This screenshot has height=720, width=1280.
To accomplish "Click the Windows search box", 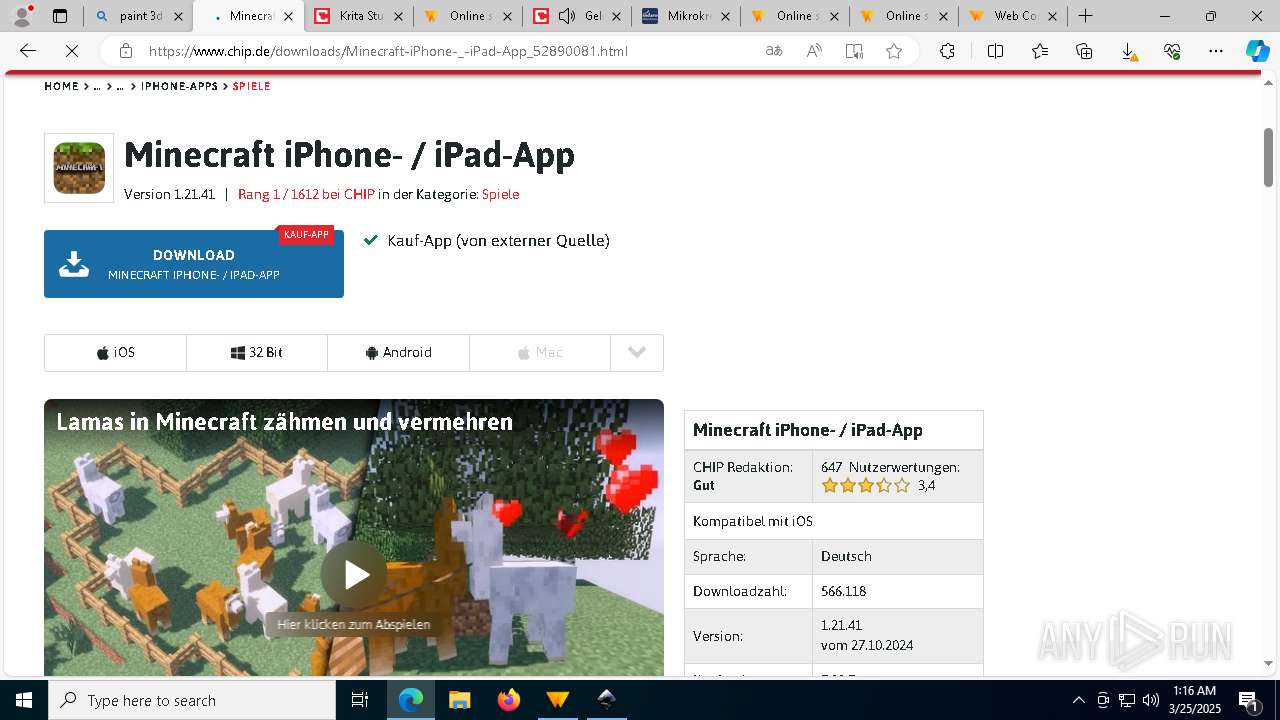I will (192, 700).
